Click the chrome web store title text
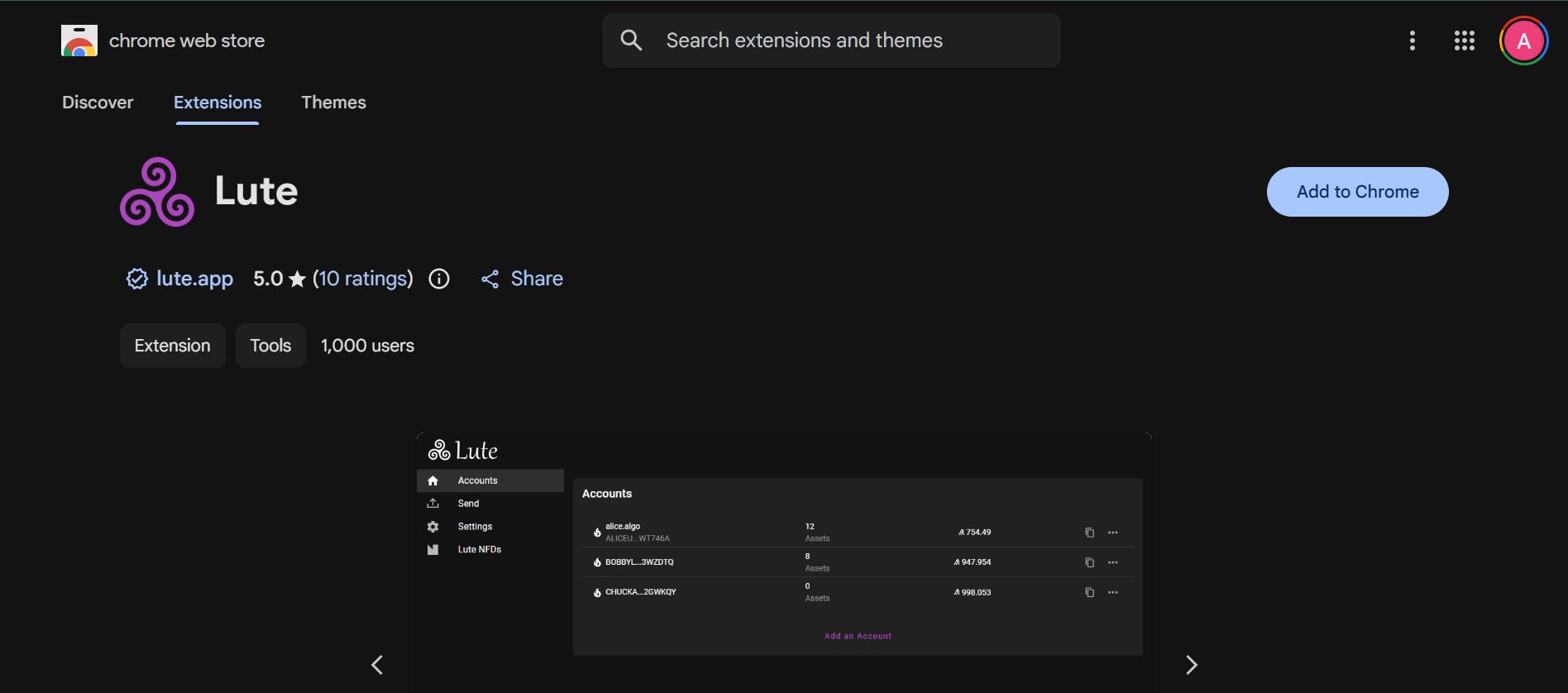The width and height of the screenshot is (1568, 693). 187,41
